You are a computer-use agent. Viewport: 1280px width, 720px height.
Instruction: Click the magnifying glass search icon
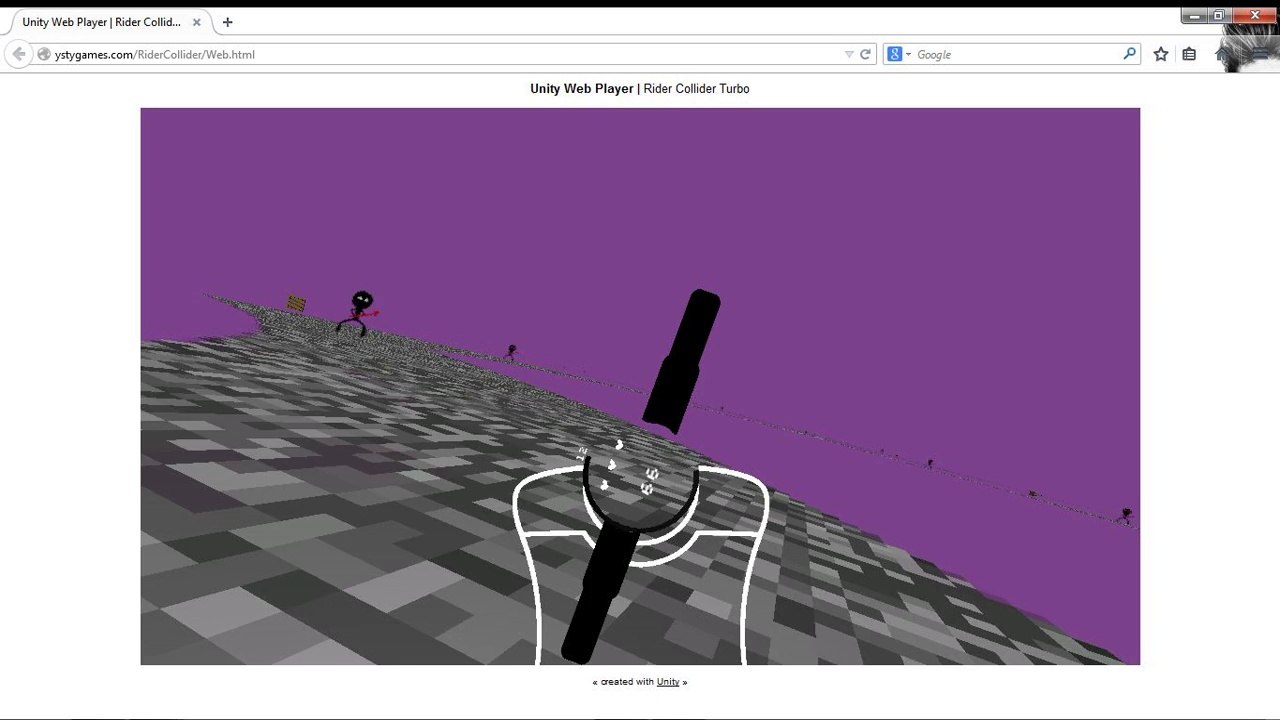1130,54
